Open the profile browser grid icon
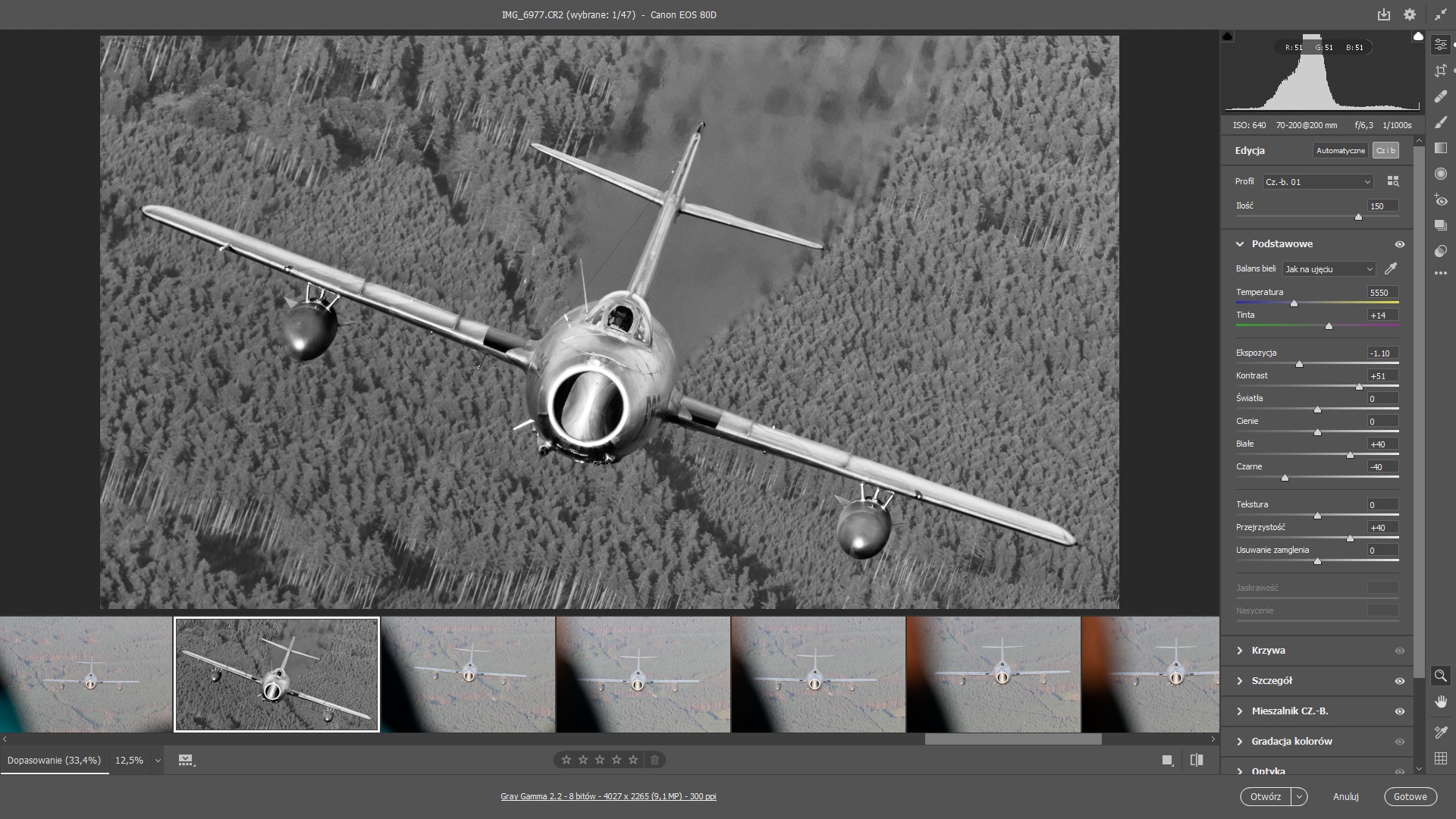1456x819 pixels. (1392, 181)
